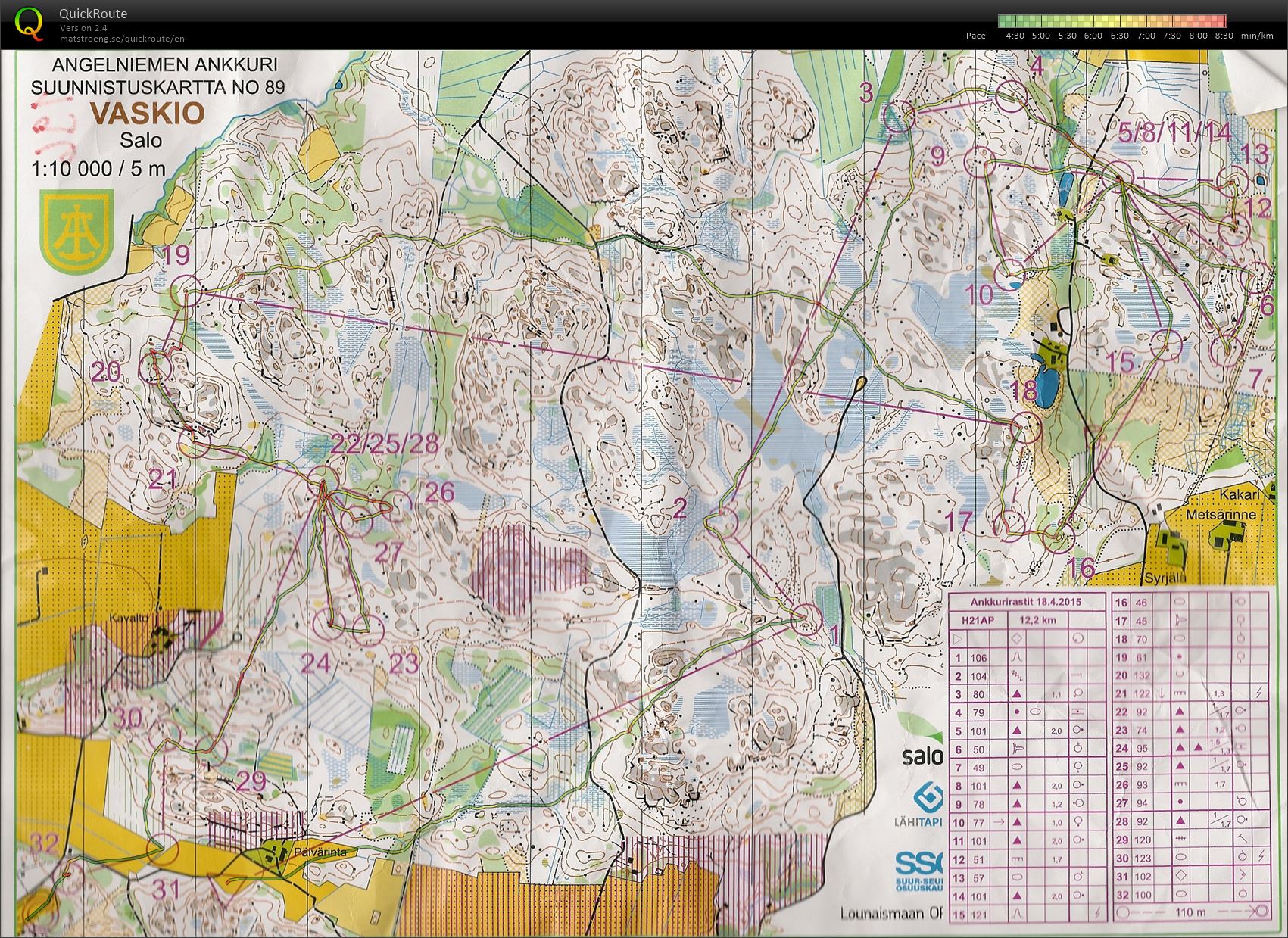Open the matstroeng.se/quickroute/en link

[122, 39]
